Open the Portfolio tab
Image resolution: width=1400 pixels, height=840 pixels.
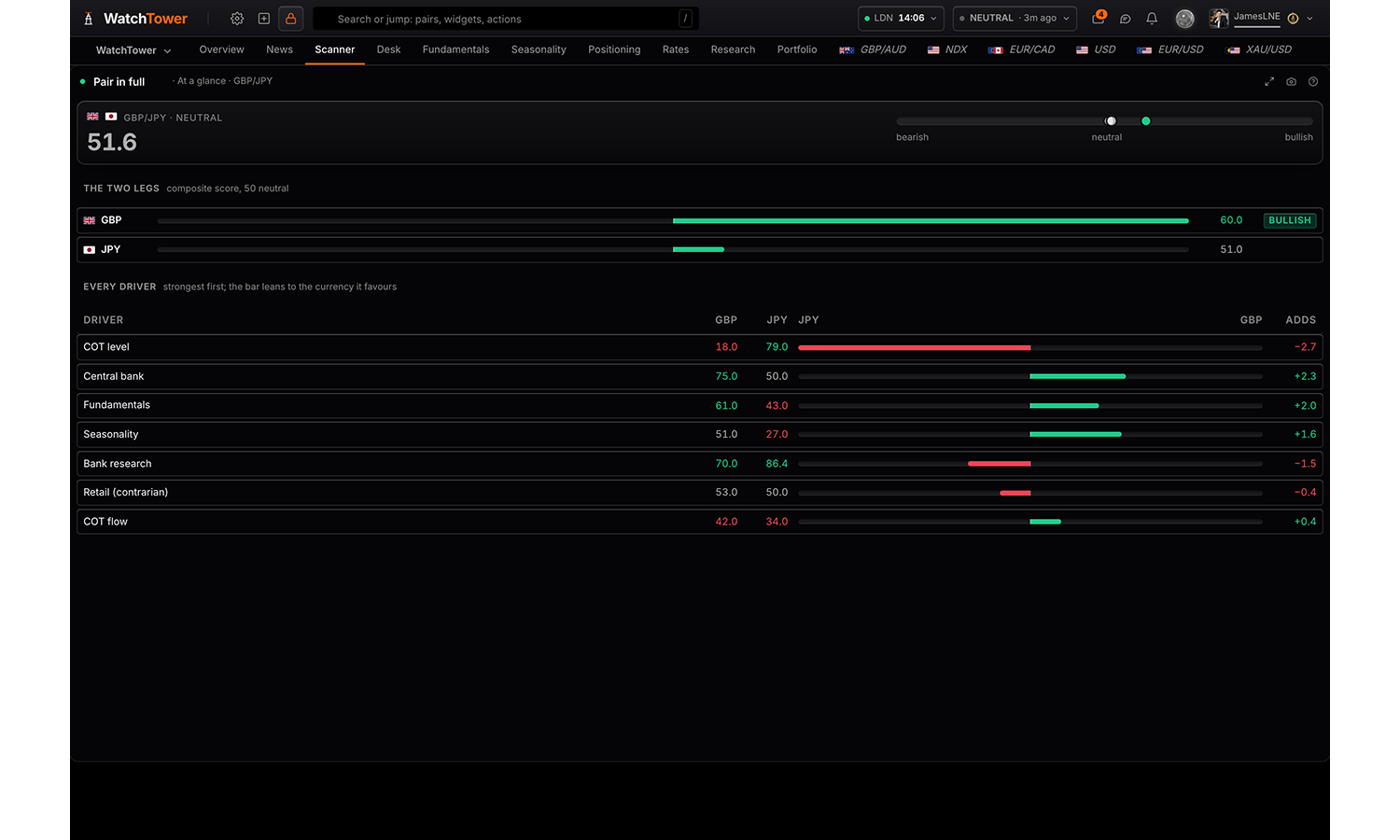pyautogui.click(x=797, y=49)
